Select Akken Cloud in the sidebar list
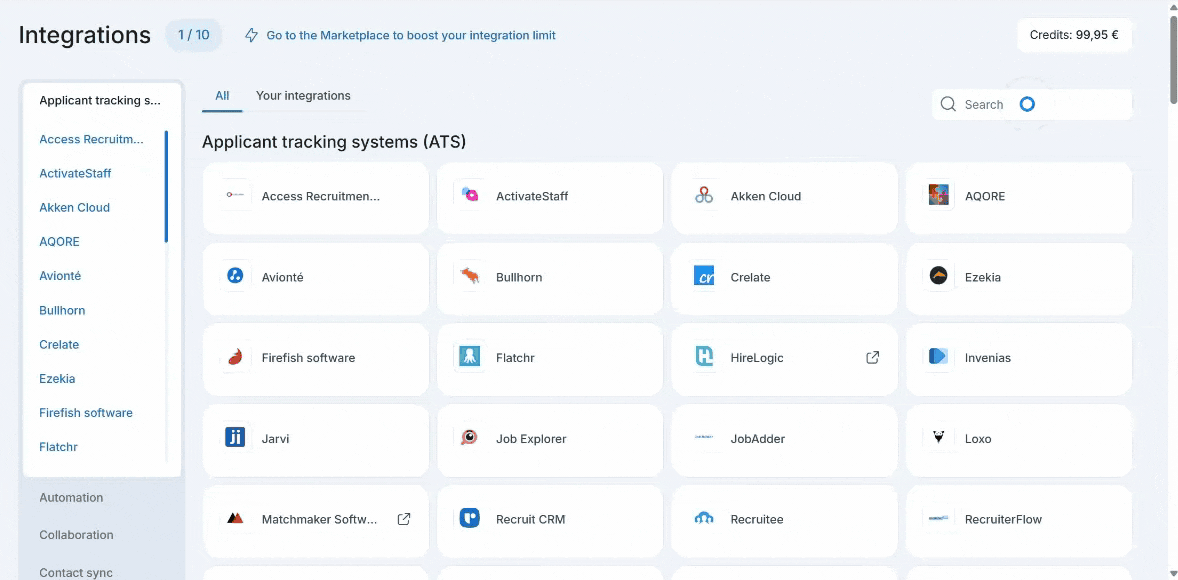The height and width of the screenshot is (580, 1178). click(x=74, y=207)
